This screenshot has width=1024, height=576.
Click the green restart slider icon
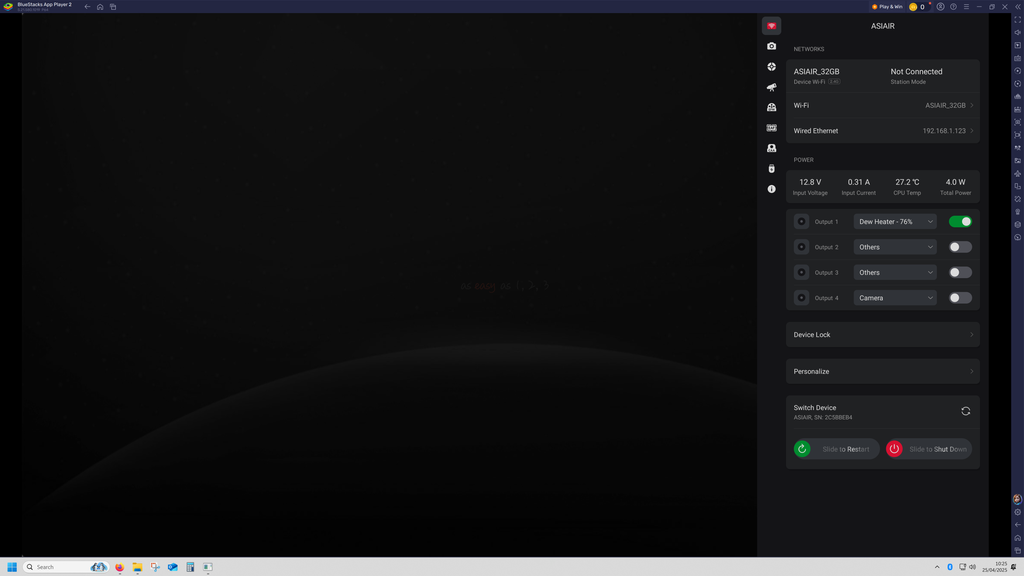tap(802, 449)
